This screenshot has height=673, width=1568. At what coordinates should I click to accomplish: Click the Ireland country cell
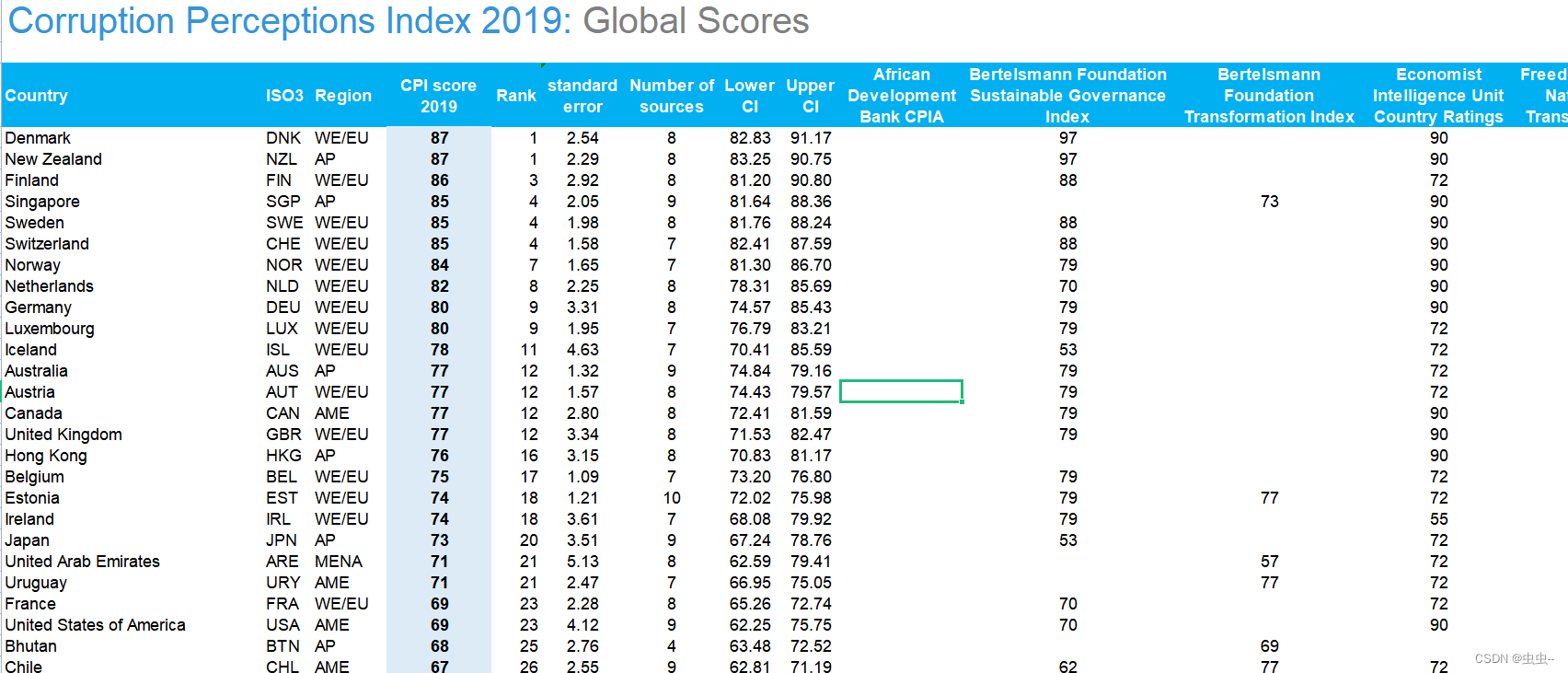pos(29,519)
